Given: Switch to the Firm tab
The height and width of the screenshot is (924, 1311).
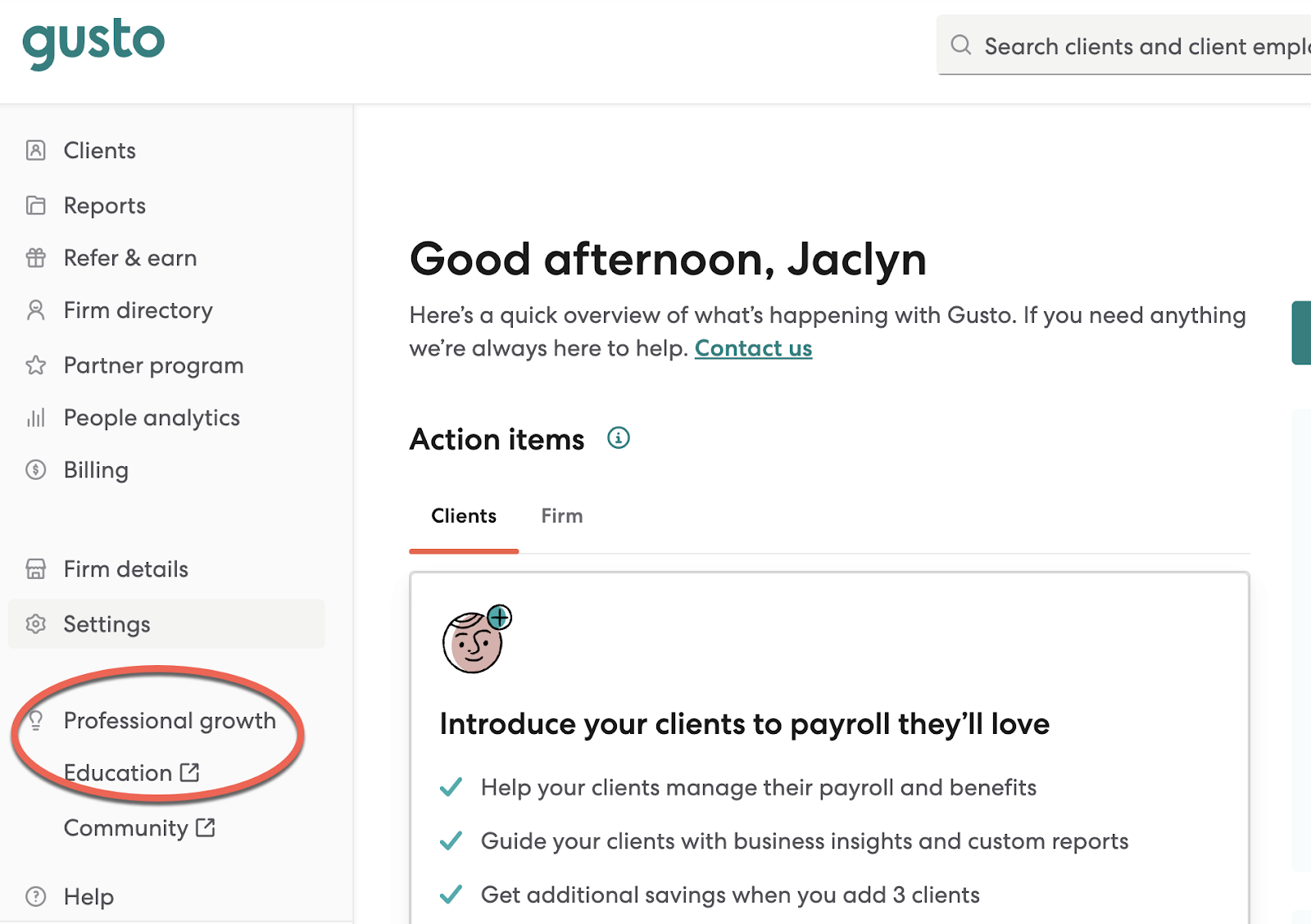Looking at the screenshot, I should [x=562, y=516].
